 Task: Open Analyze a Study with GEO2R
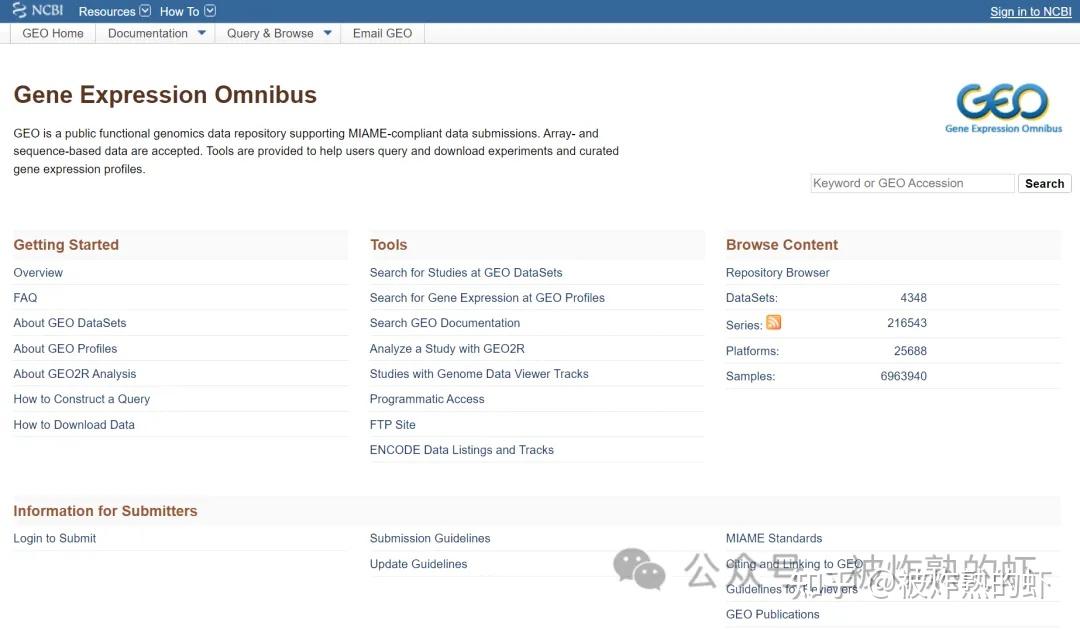tap(447, 348)
